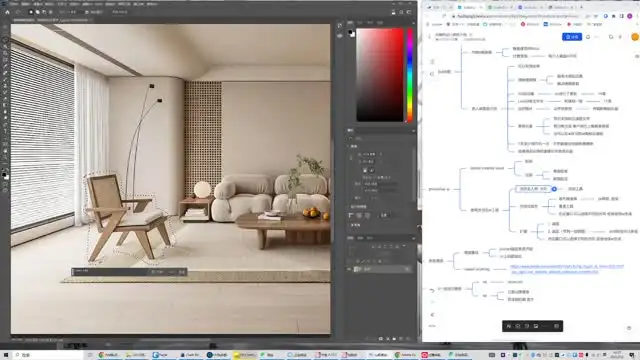
Task: Click the search icon in mind map header
Action: (x=611, y=37)
